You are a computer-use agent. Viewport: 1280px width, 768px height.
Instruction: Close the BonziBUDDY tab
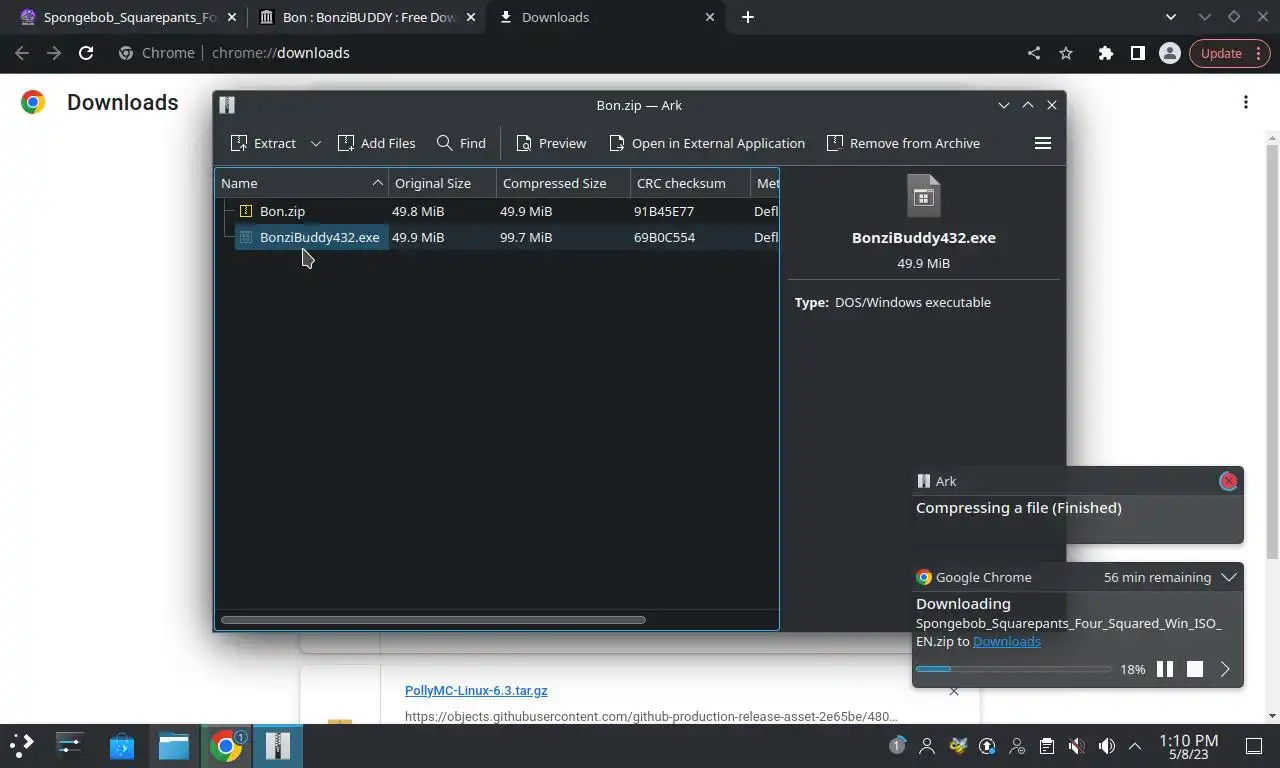pos(472,17)
